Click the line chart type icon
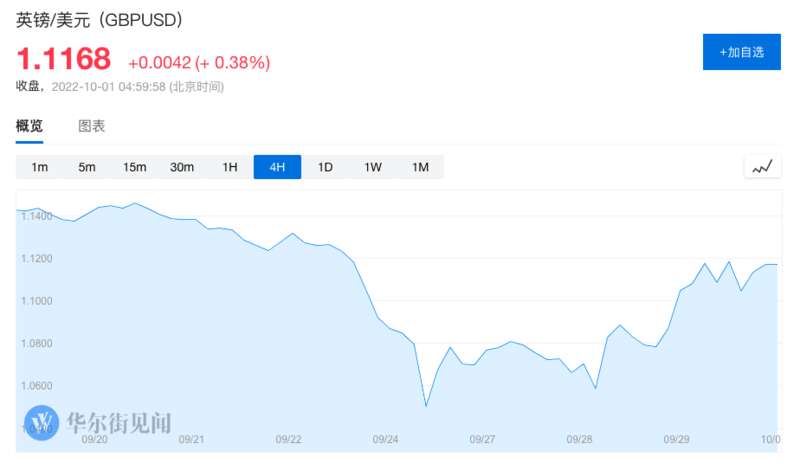The height and width of the screenshot is (463, 800). (762, 167)
